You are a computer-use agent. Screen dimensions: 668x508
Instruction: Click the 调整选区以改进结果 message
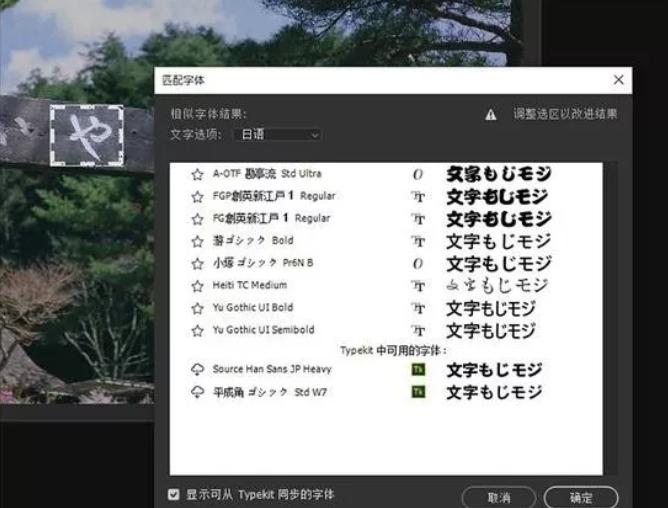point(565,114)
